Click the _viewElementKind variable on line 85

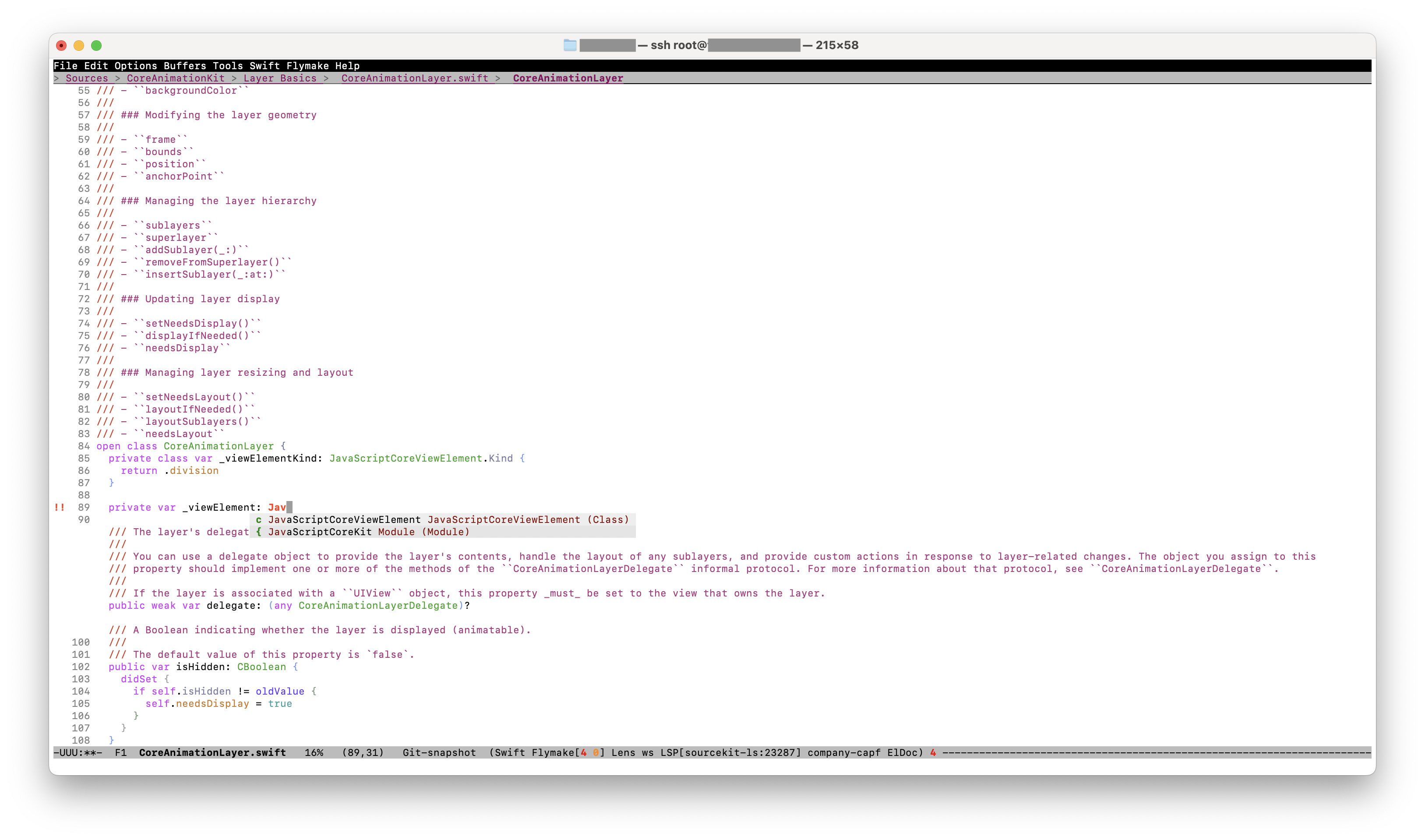point(268,459)
